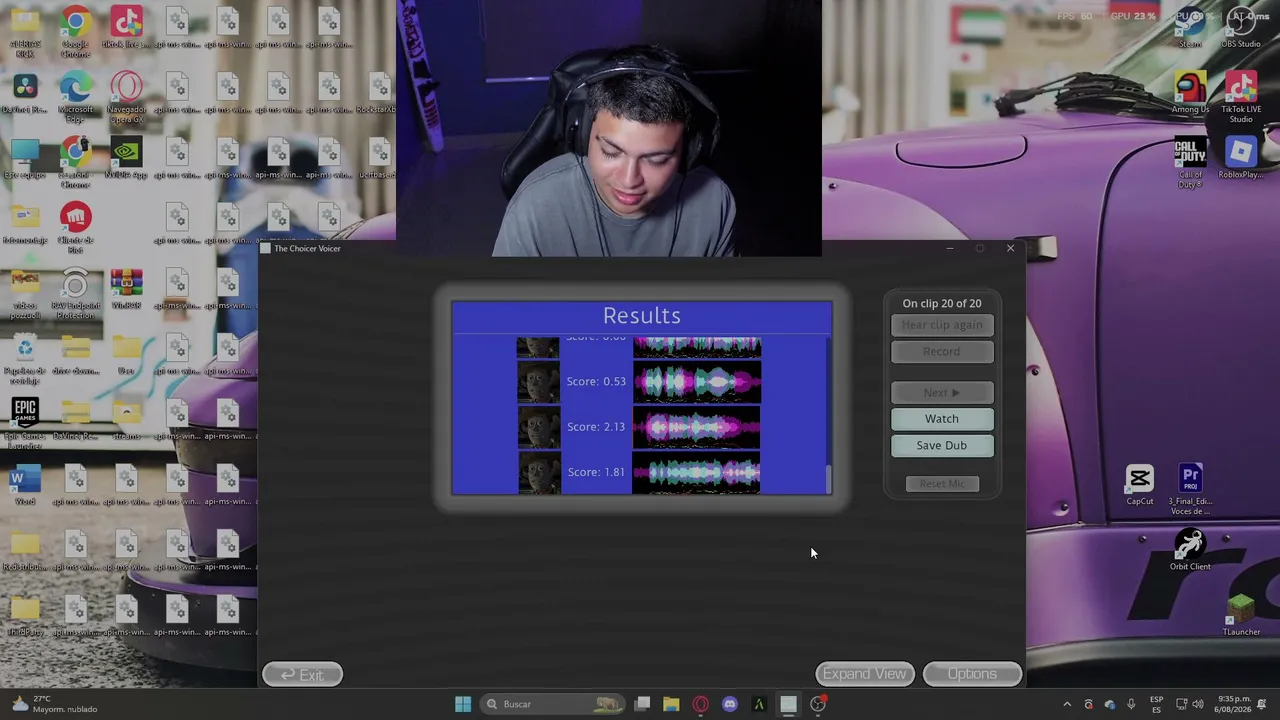Click the "Score: 1.81" text
This screenshot has height=720, width=1280.
click(596, 472)
